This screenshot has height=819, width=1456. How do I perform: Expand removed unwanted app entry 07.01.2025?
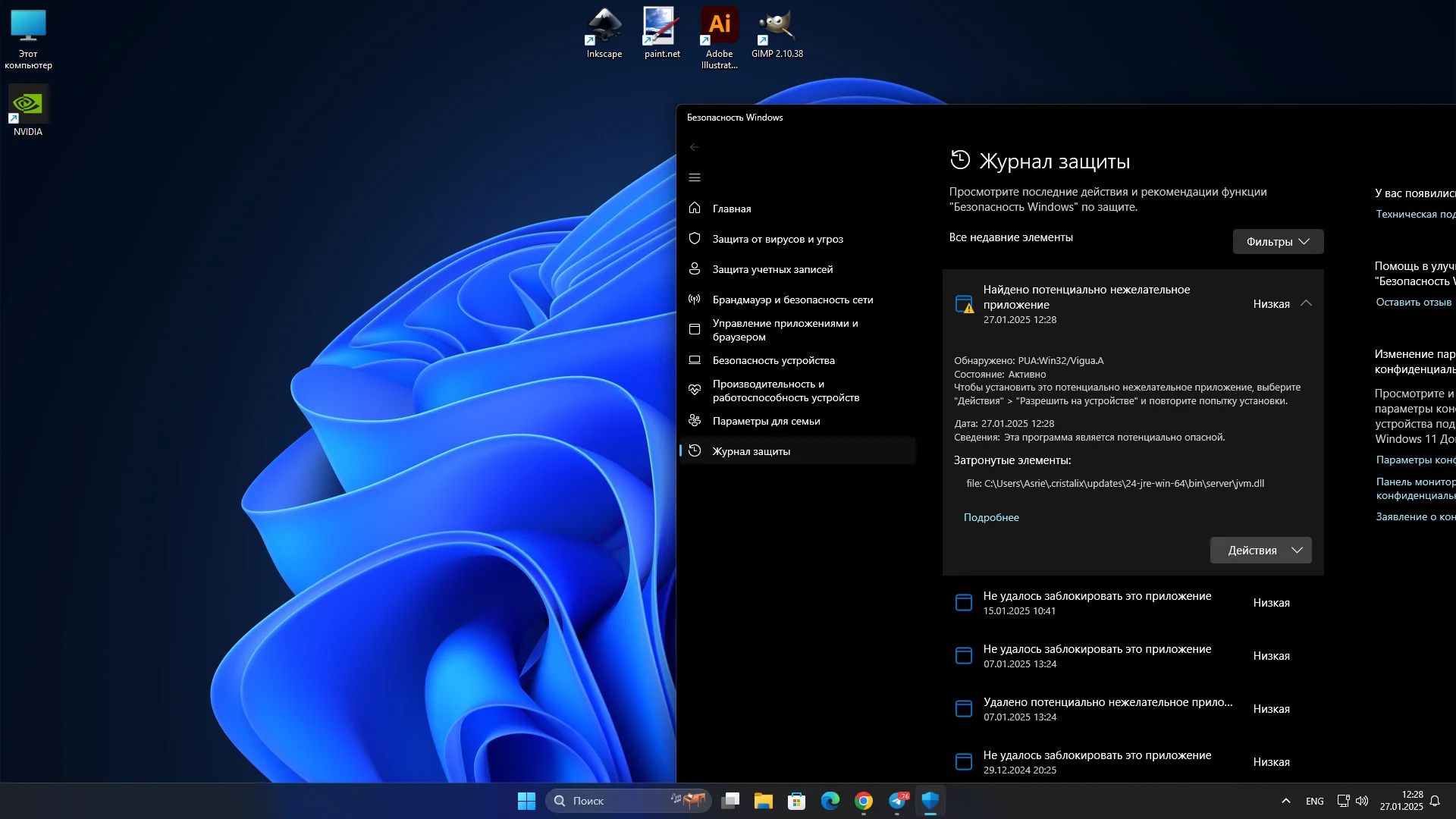pyautogui.click(x=1107, y=709)
